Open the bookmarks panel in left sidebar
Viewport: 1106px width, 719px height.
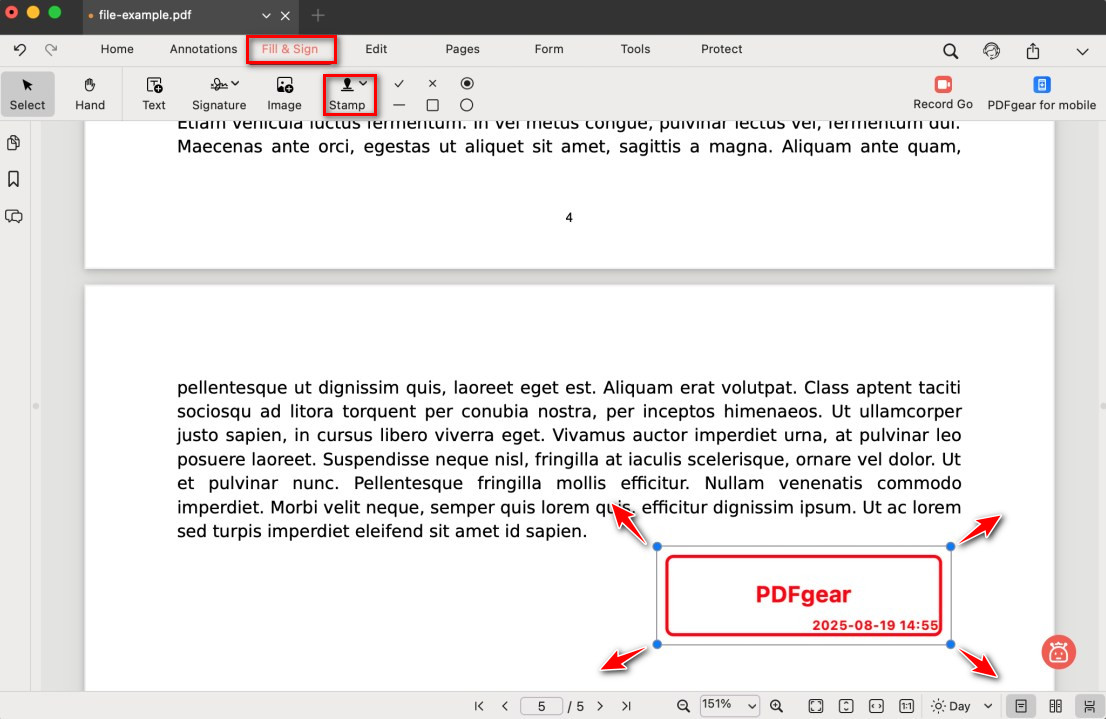point(14,179)
